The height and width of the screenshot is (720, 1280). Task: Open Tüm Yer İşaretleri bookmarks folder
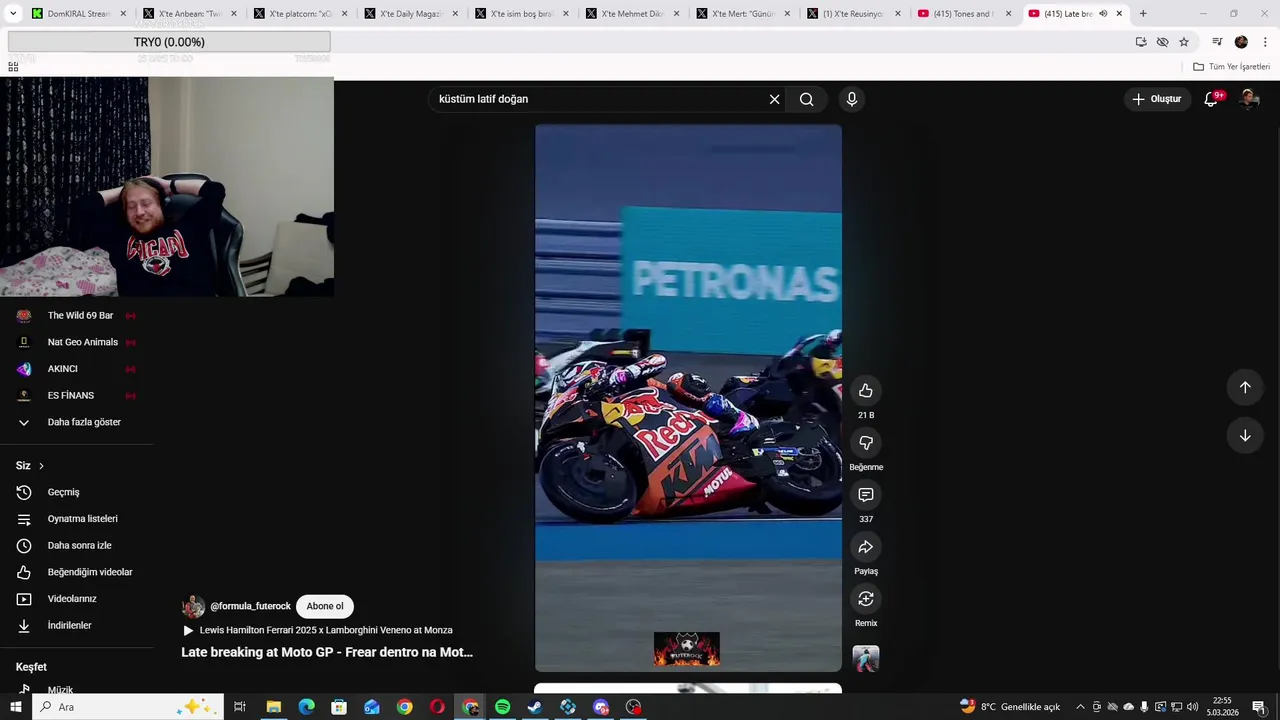click(1231, 67)
